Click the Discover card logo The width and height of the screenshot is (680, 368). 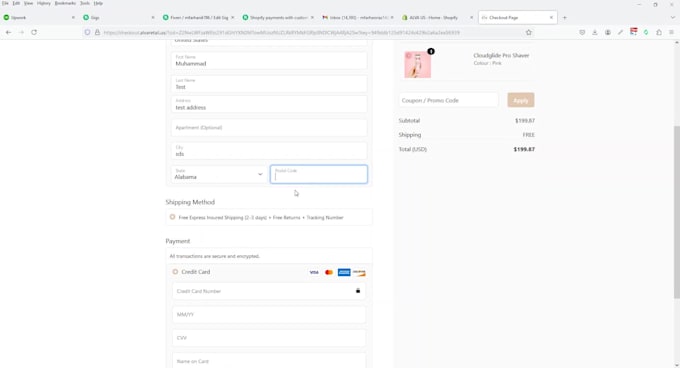(x=359, y=272)
